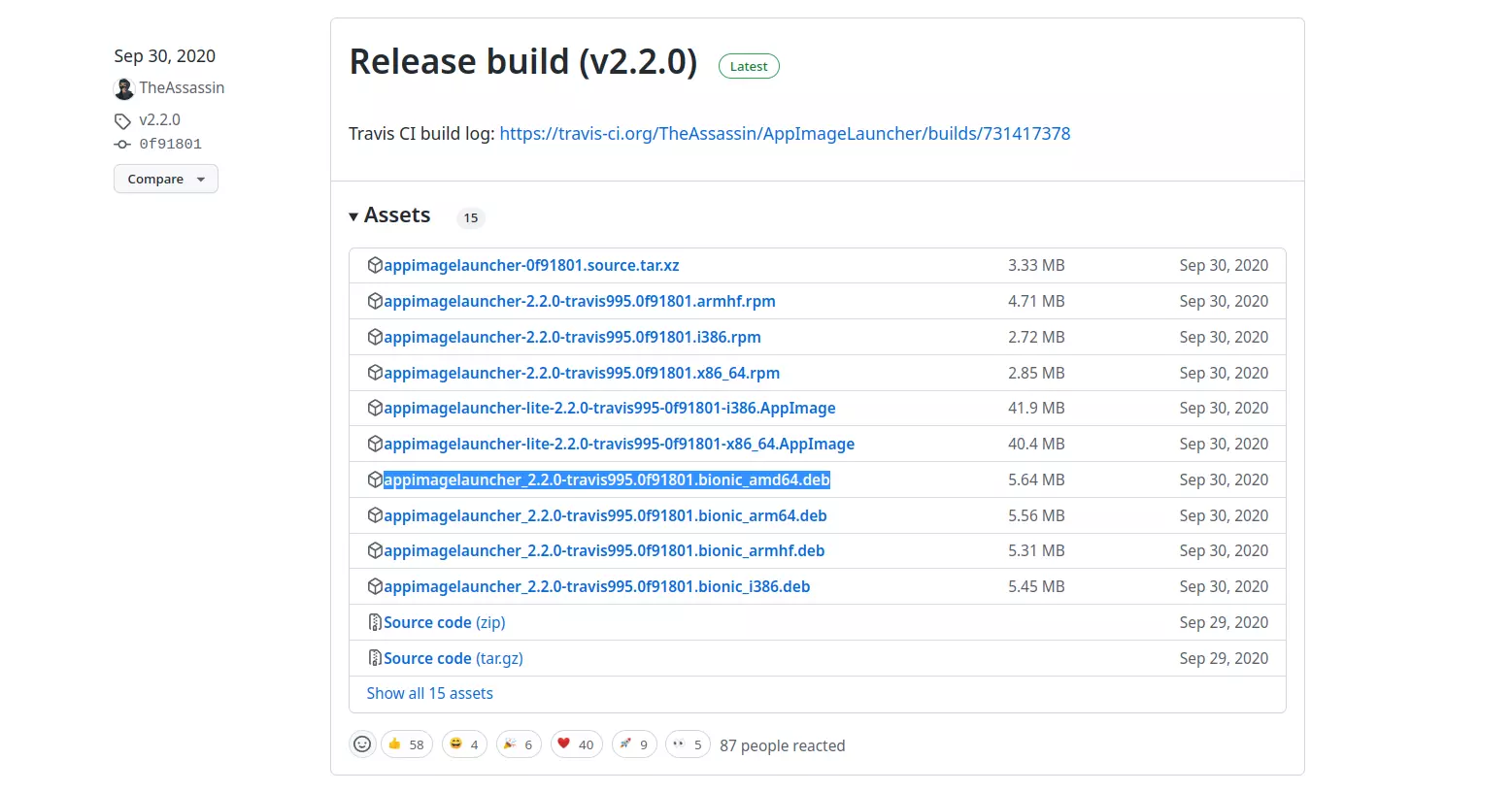The image size is (1512, 793).
Task: Click the '87 people reacted' text
Action: (x=783, y=745)
